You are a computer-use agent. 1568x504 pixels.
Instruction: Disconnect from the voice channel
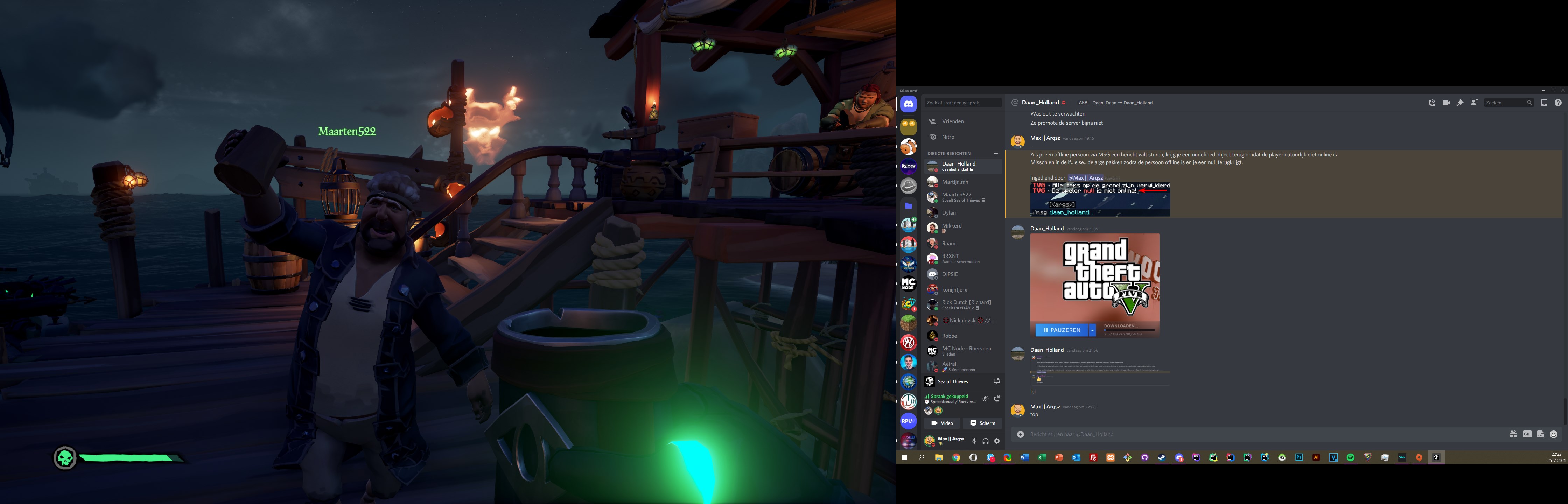coord(996,399)
